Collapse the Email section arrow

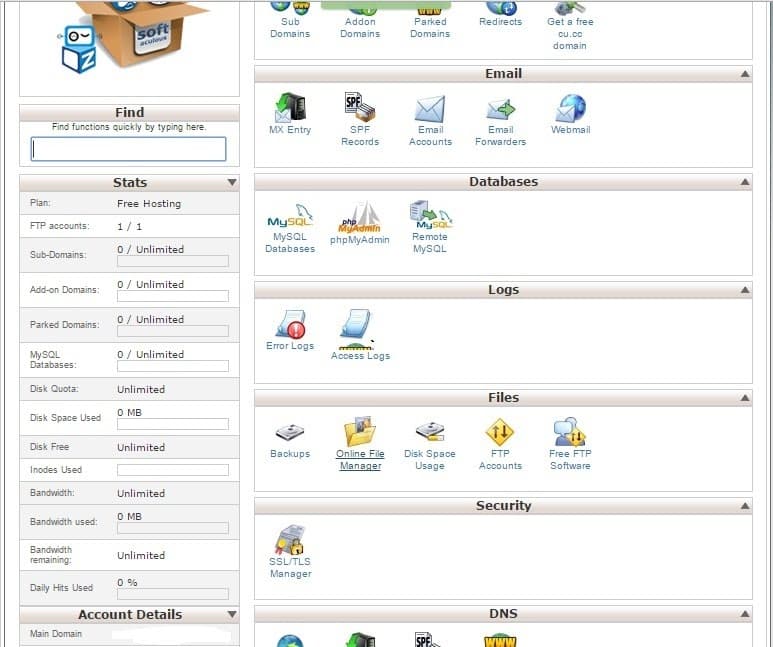tap(745, 74)
